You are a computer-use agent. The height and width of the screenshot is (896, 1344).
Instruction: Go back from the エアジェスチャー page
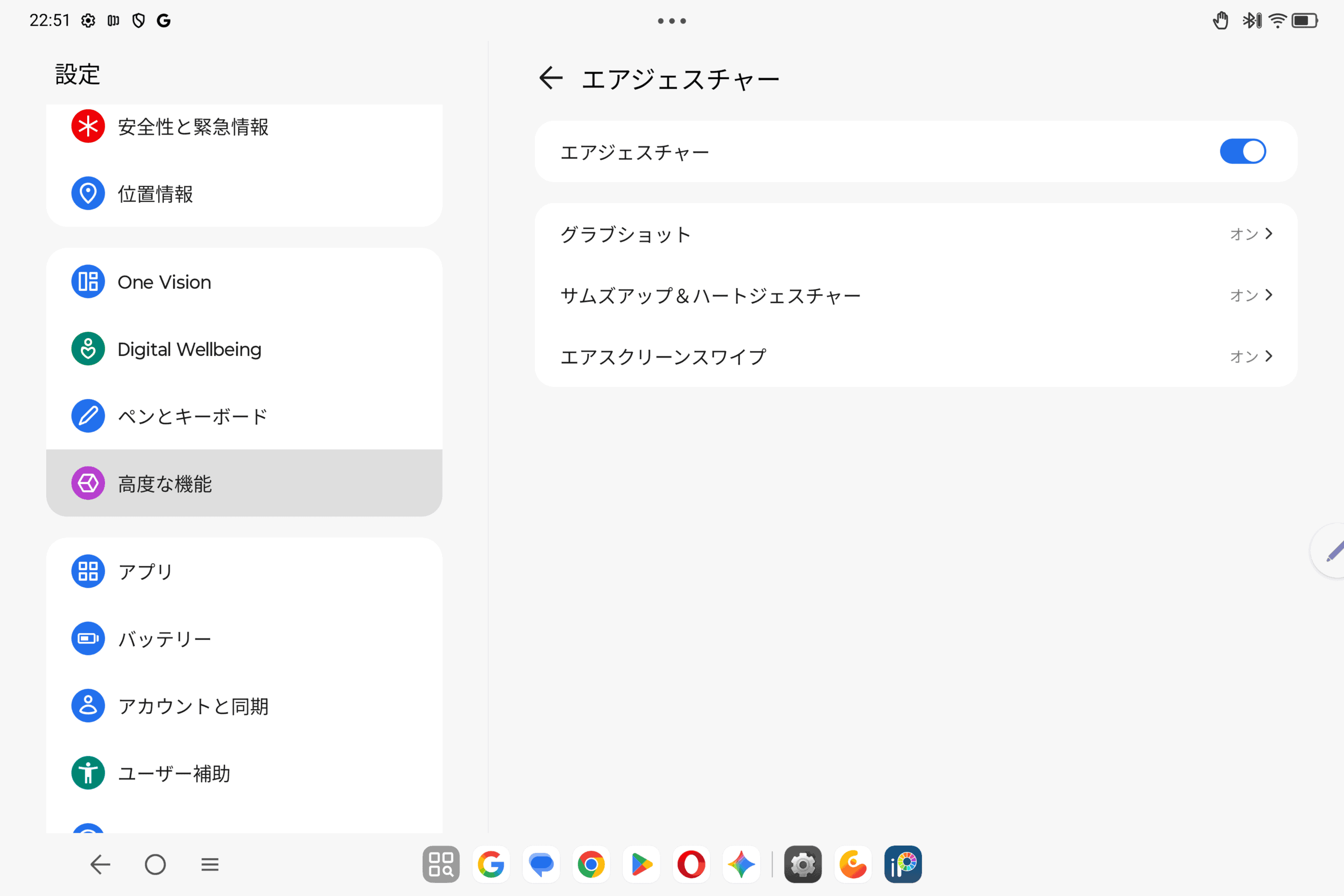tap(551, 78)
